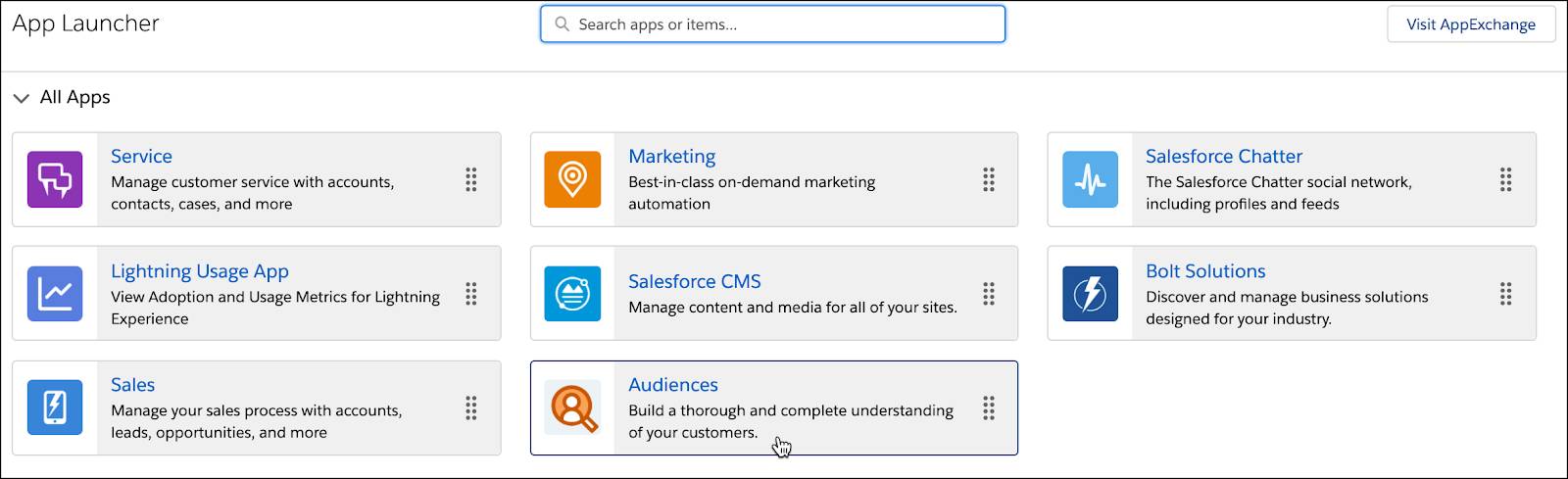Open the Salesforce Chatter pulse icon

click(1090, 179)
